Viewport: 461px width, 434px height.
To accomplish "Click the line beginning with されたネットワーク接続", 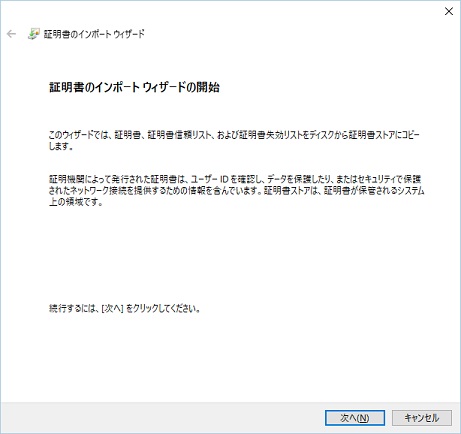I will click(x=236, y=191).
